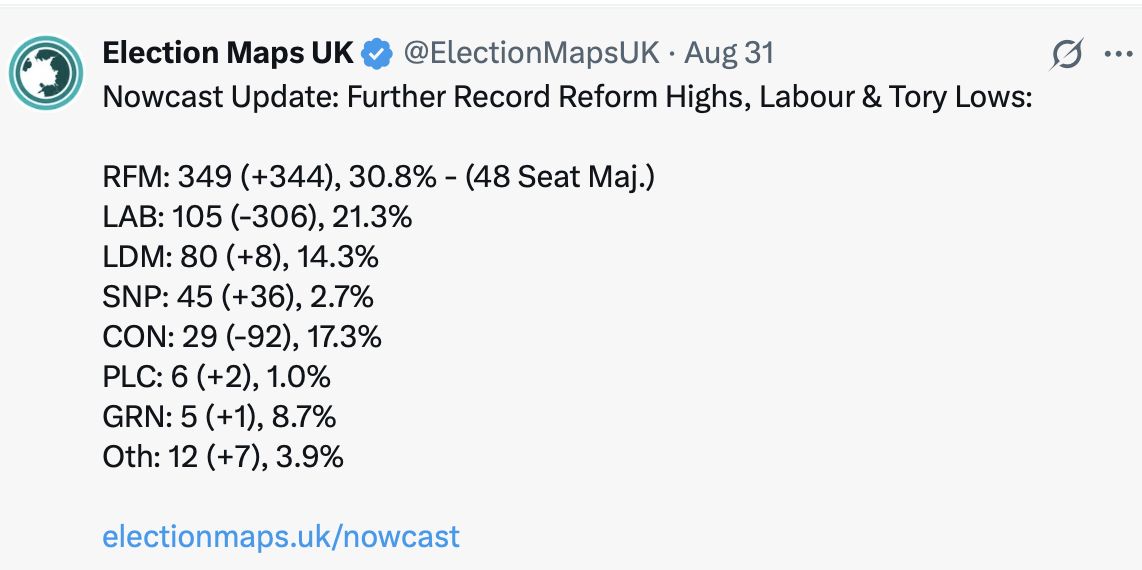Click the blue verified badge icon
This screenshot has height=570, width=1142.
click(377, 54)
